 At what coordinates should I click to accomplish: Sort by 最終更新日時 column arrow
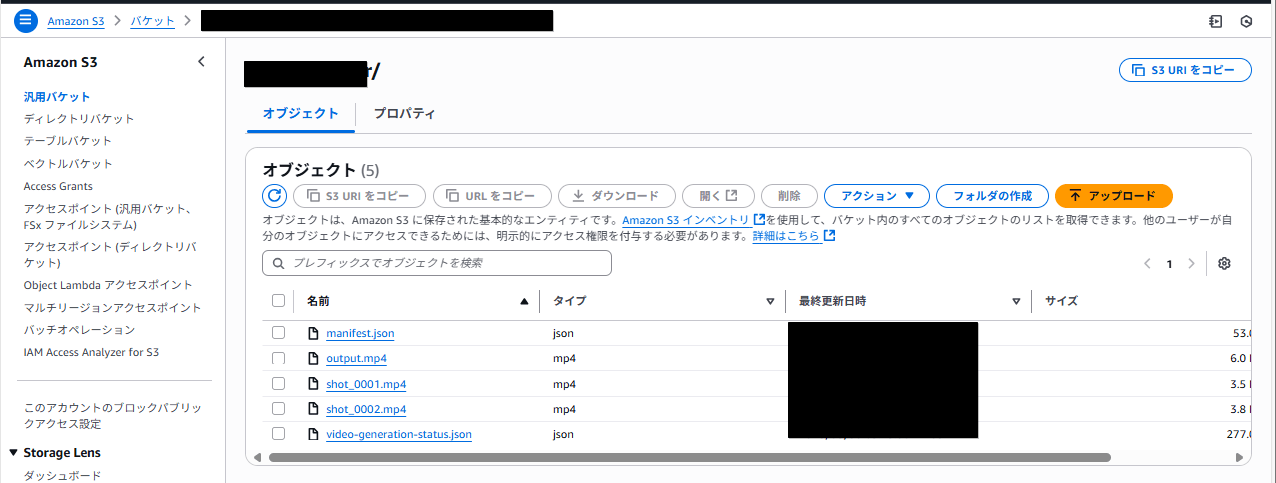tap(1016, 301)
